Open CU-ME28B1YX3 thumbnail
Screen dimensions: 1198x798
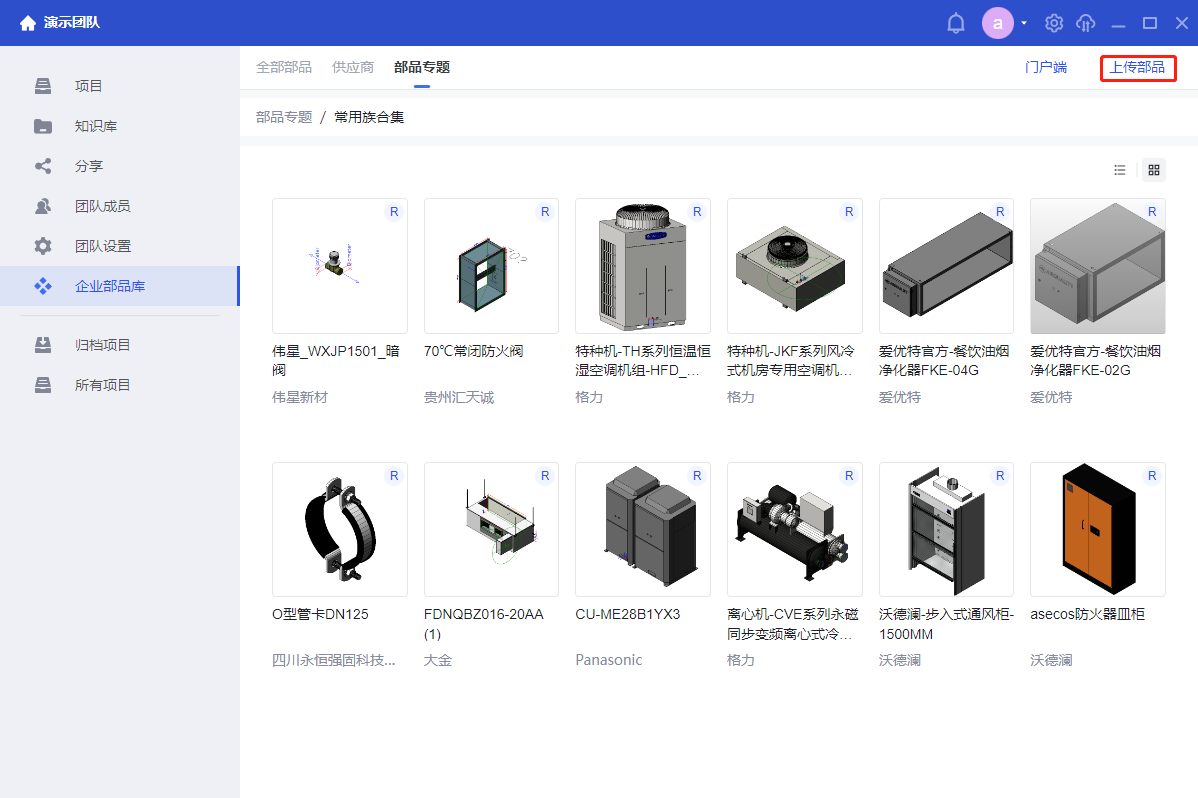point(643,529)
